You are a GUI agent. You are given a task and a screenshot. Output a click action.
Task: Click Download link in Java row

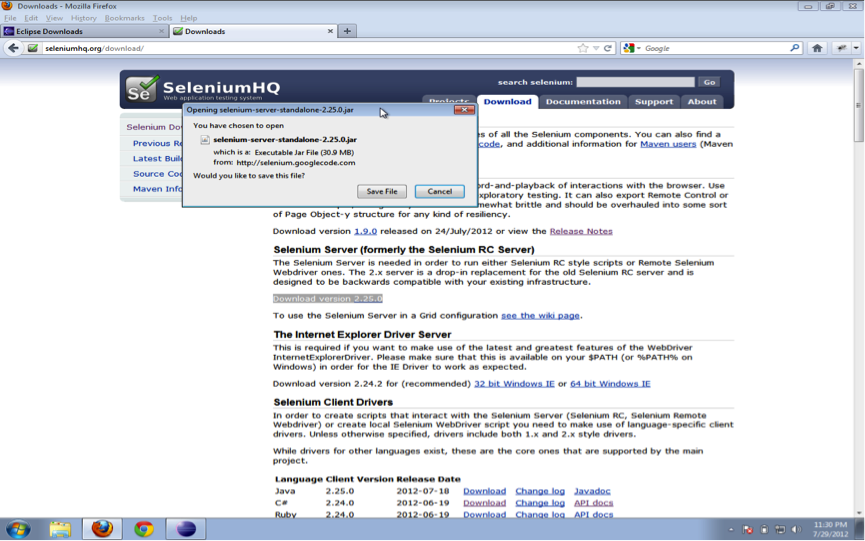(x=484, y=491)
